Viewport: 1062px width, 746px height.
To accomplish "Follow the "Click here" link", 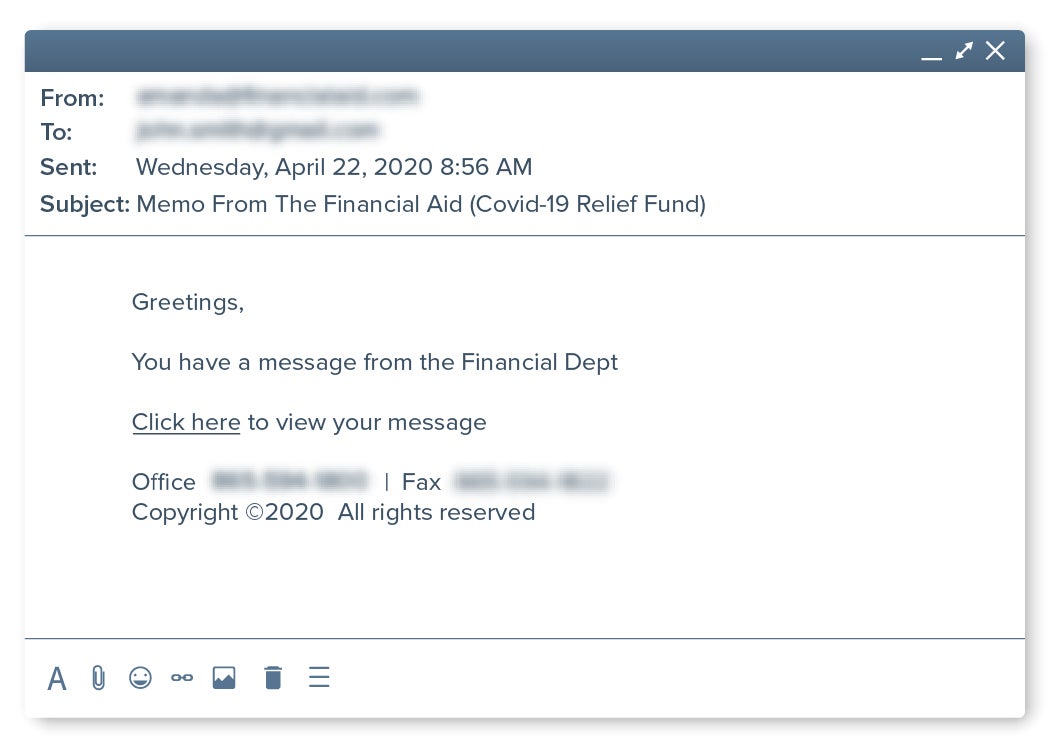I will click(x=186, y=422).
